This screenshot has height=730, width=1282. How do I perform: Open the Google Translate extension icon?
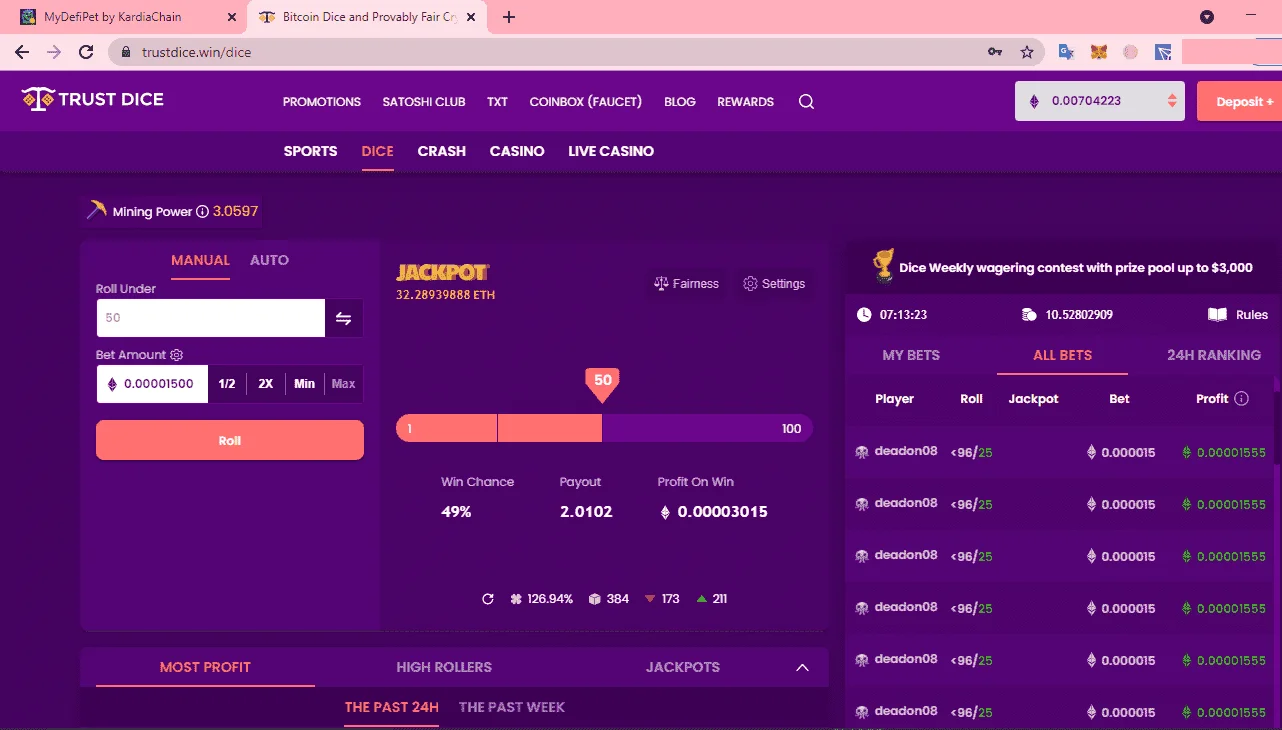point(1067,52)
